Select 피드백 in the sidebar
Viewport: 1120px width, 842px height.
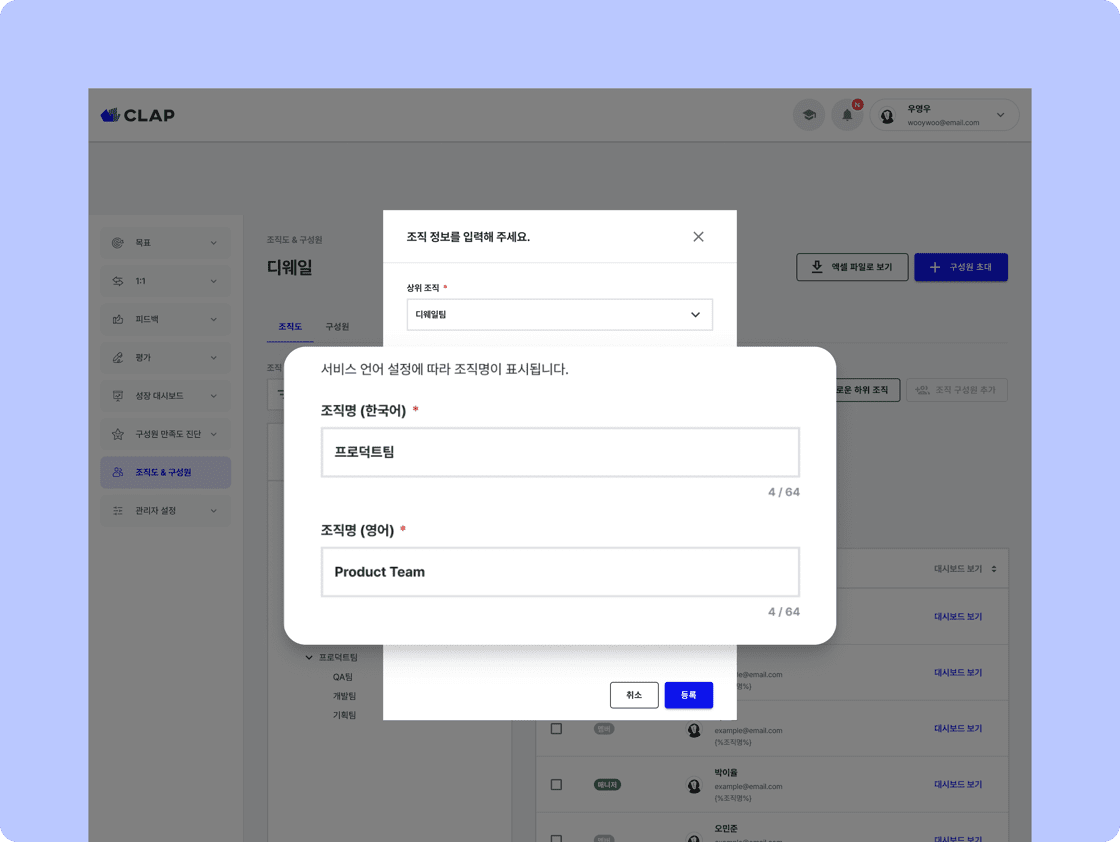[165, 319]
